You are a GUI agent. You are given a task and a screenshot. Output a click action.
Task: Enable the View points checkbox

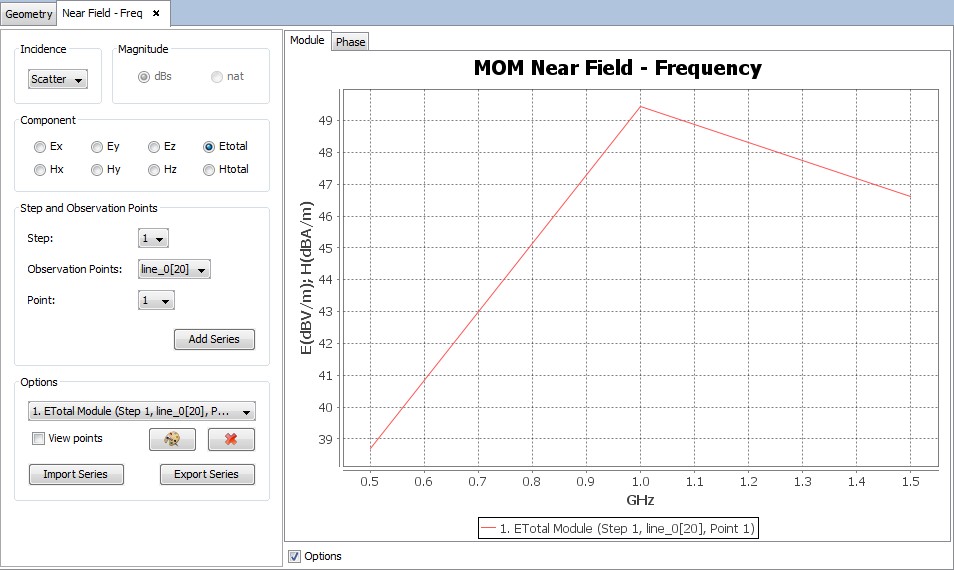pyautogui.click(x=39, y=439)
